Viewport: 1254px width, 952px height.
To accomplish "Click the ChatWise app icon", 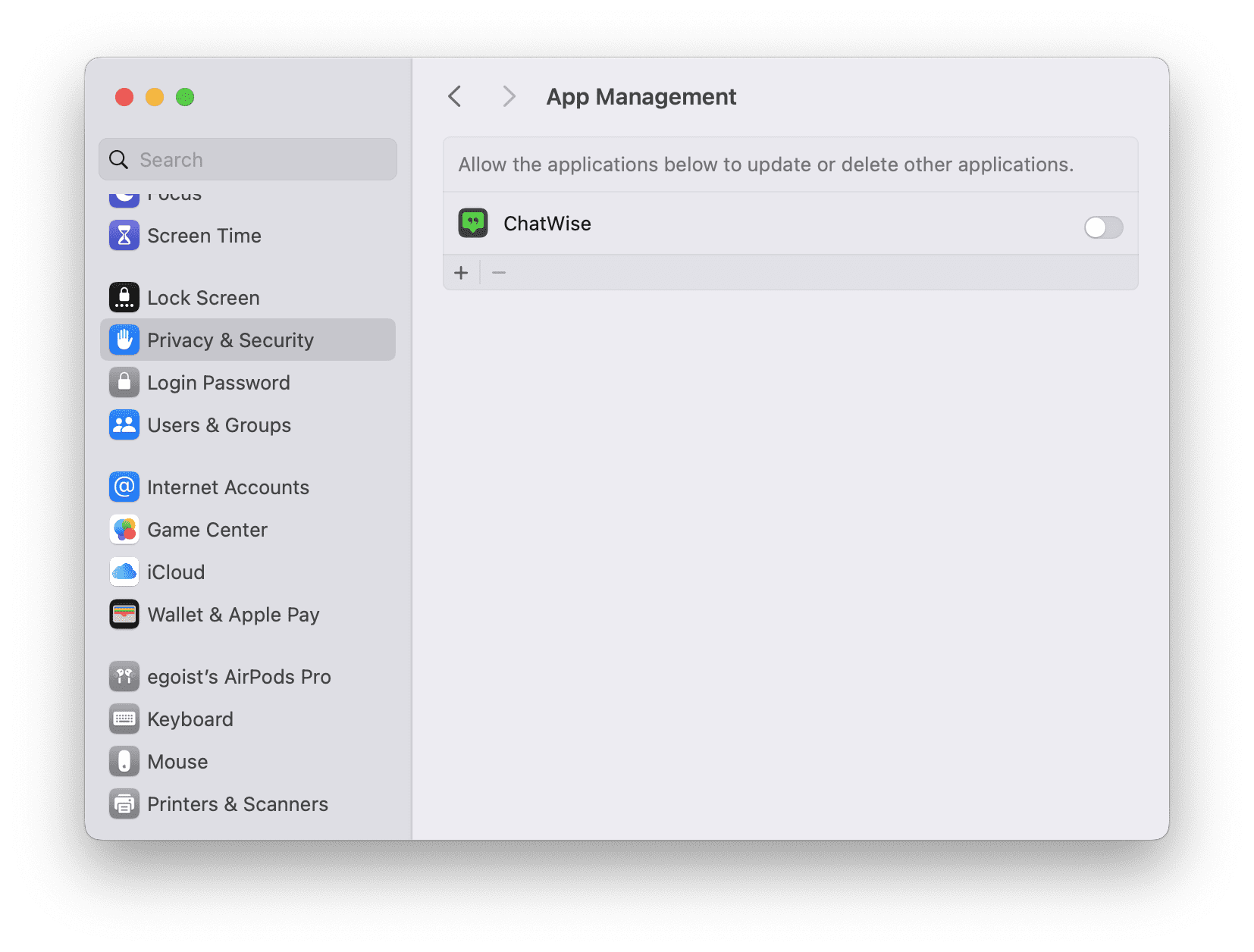I will pos(473,224).
